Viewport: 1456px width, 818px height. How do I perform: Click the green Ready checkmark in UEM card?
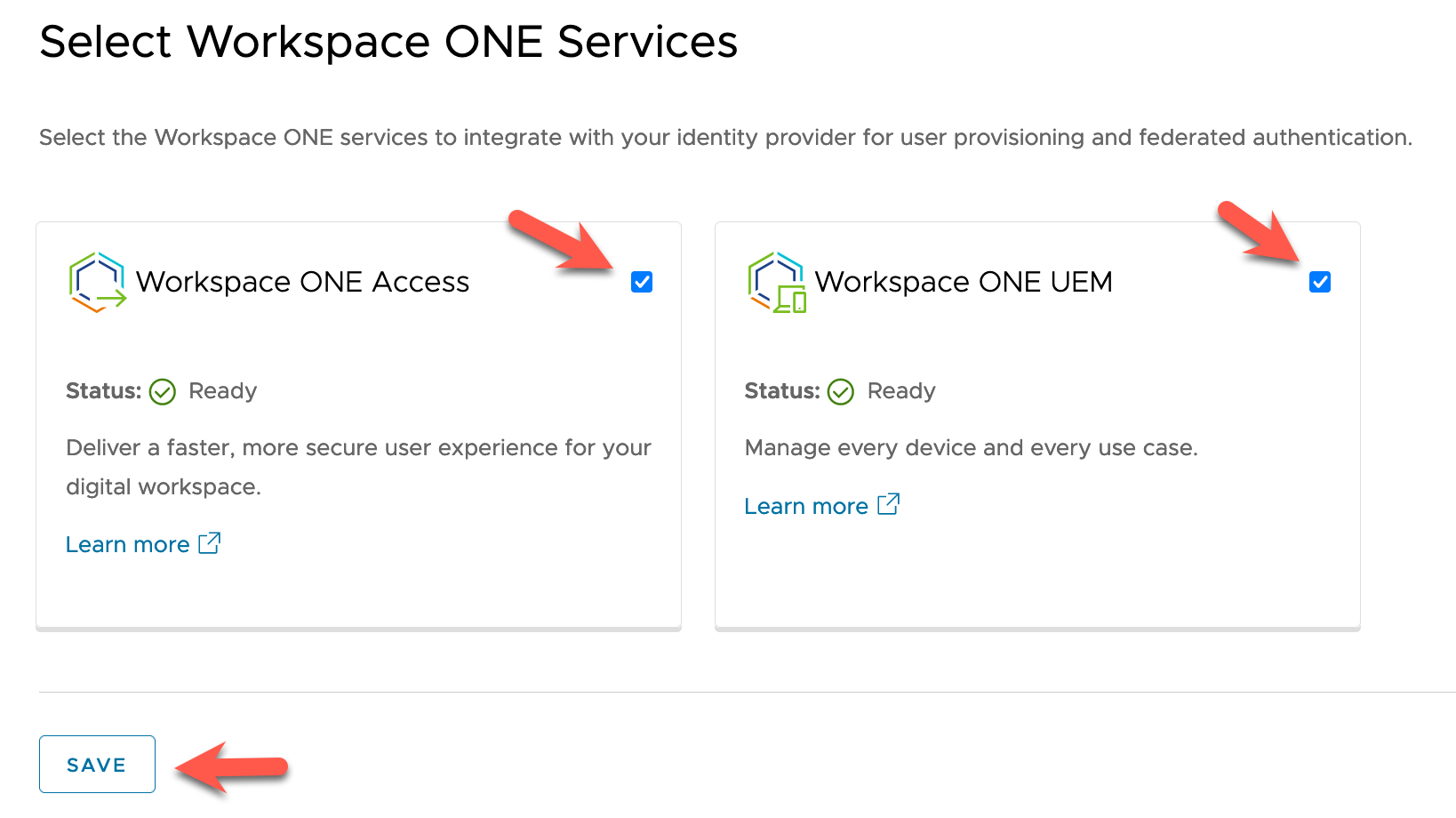click(x=841, y=391)
